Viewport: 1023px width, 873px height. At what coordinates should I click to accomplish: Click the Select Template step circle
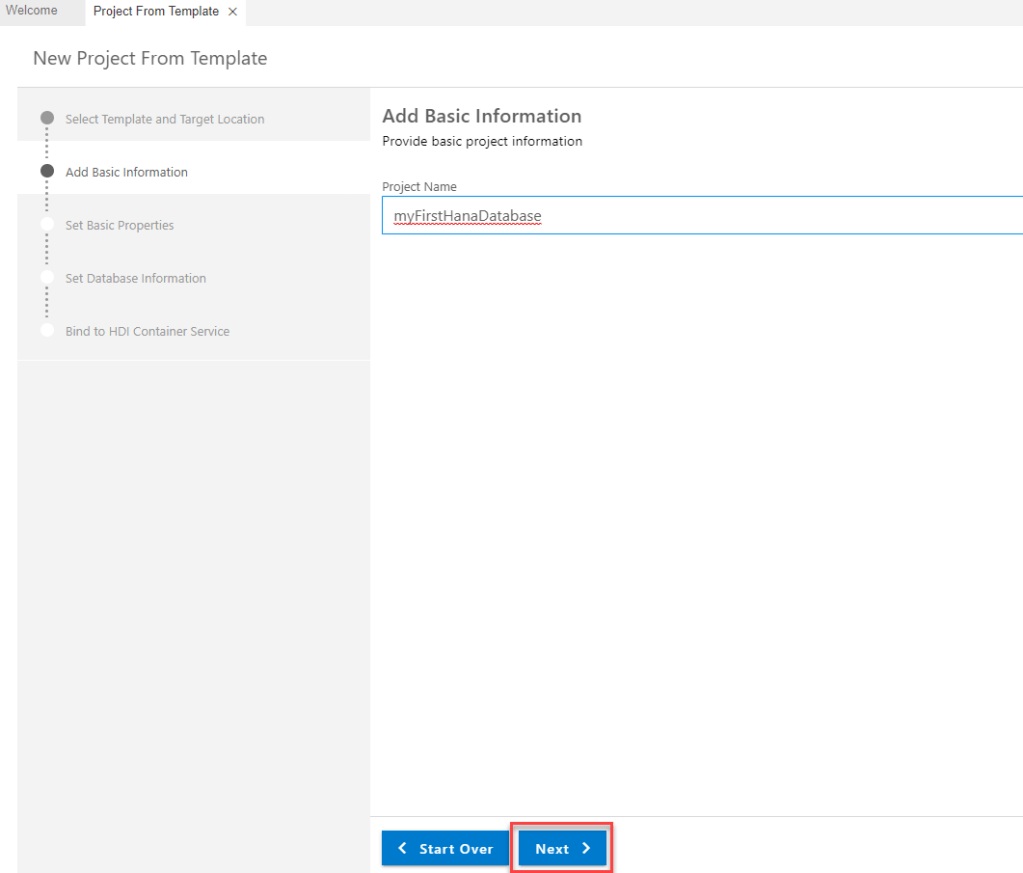pyautogui.click(x=47, y=118)
